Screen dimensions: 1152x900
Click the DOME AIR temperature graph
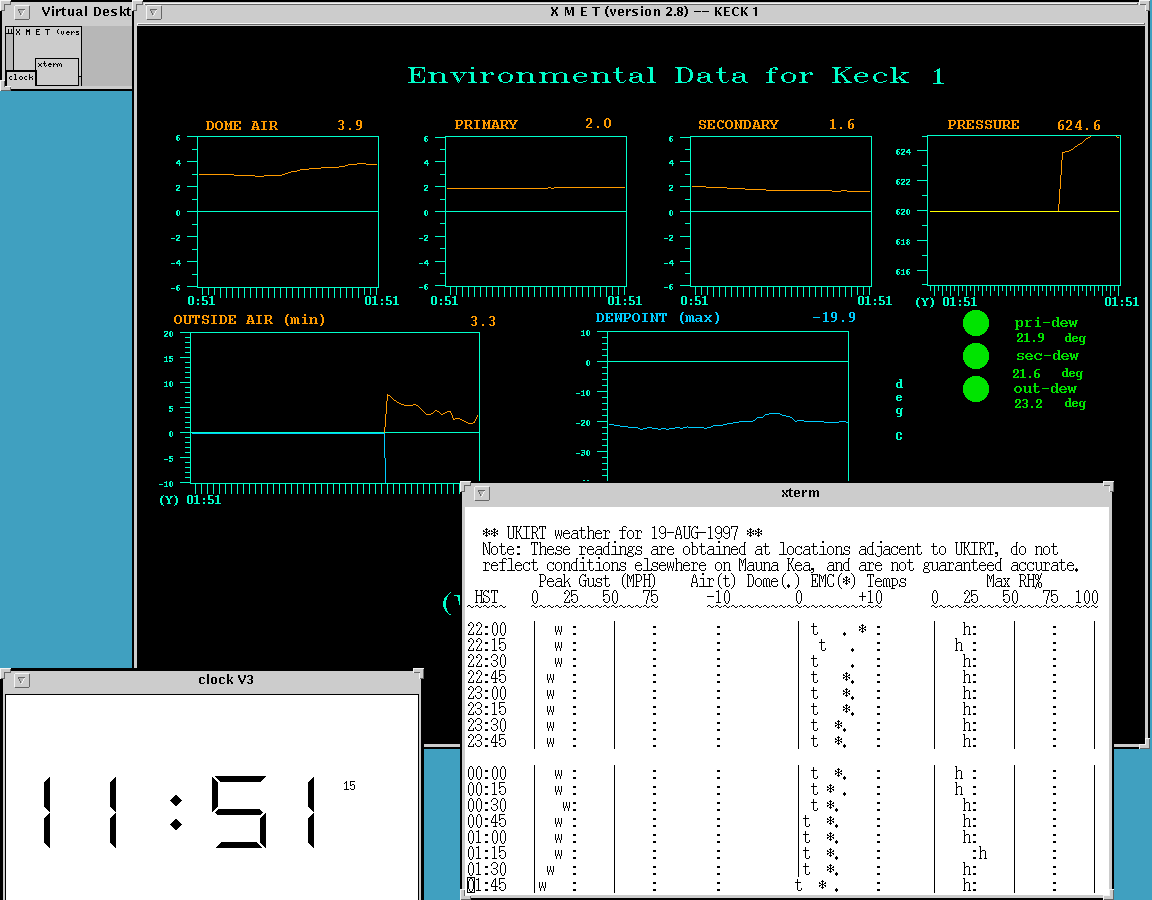(x=288, y=212)
